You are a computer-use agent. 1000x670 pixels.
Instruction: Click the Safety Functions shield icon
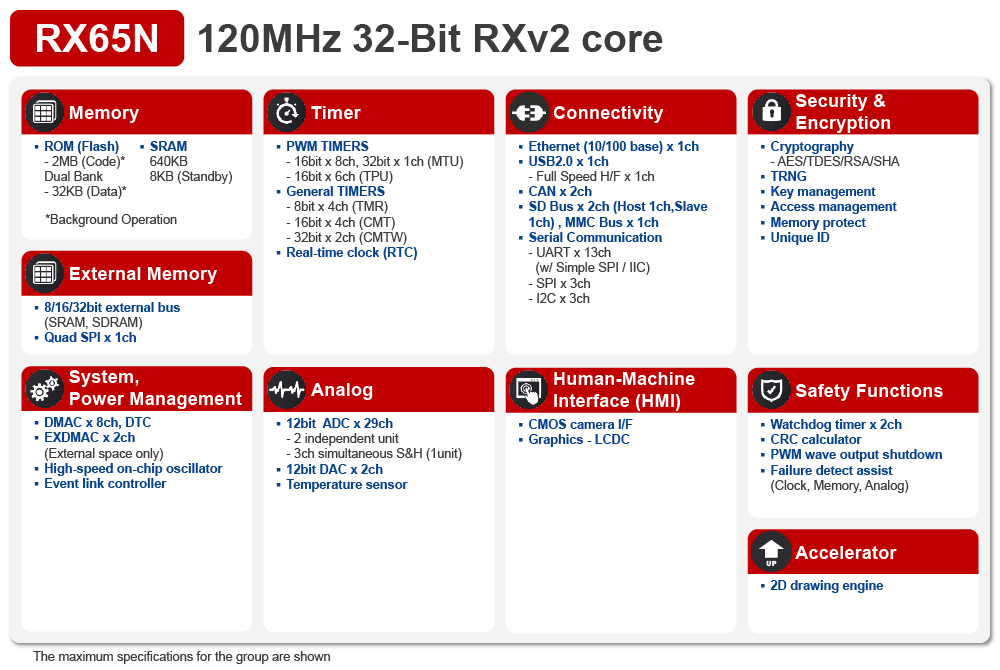(x=771, y=389)
